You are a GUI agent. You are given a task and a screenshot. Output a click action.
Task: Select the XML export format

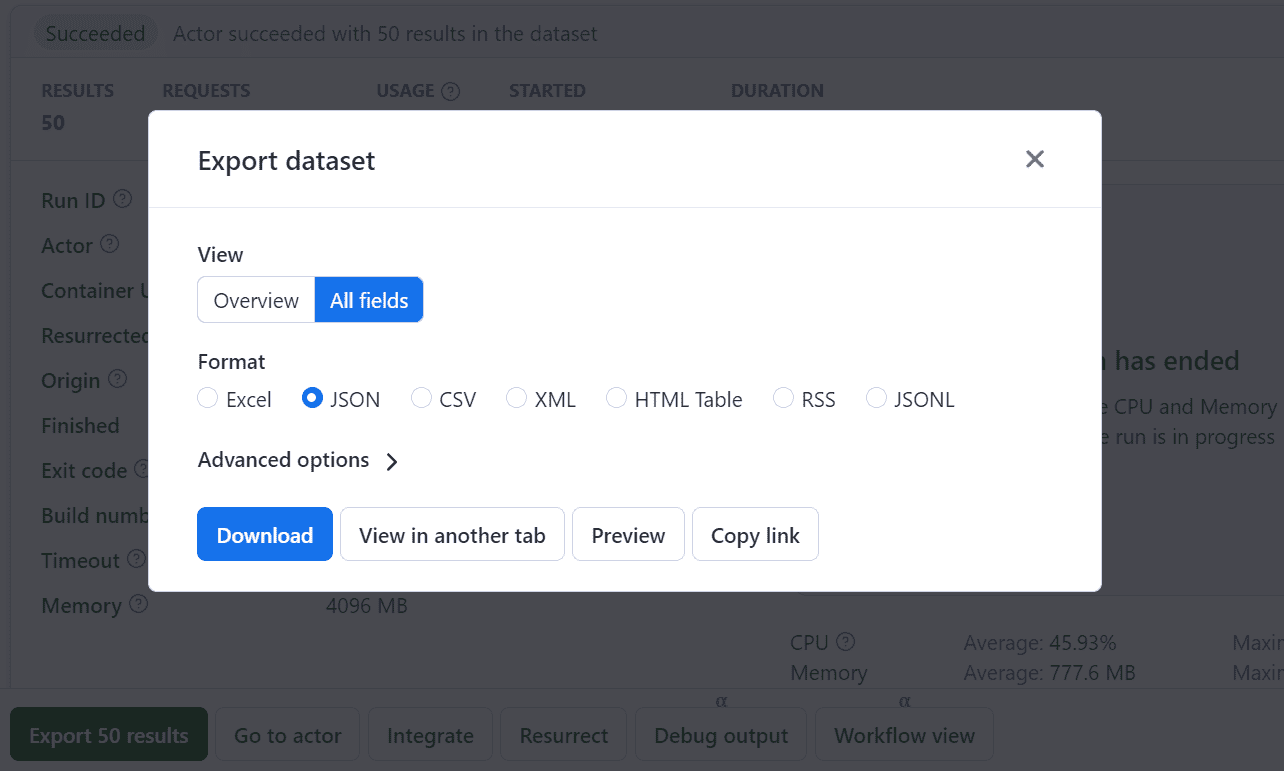(516, 398)
